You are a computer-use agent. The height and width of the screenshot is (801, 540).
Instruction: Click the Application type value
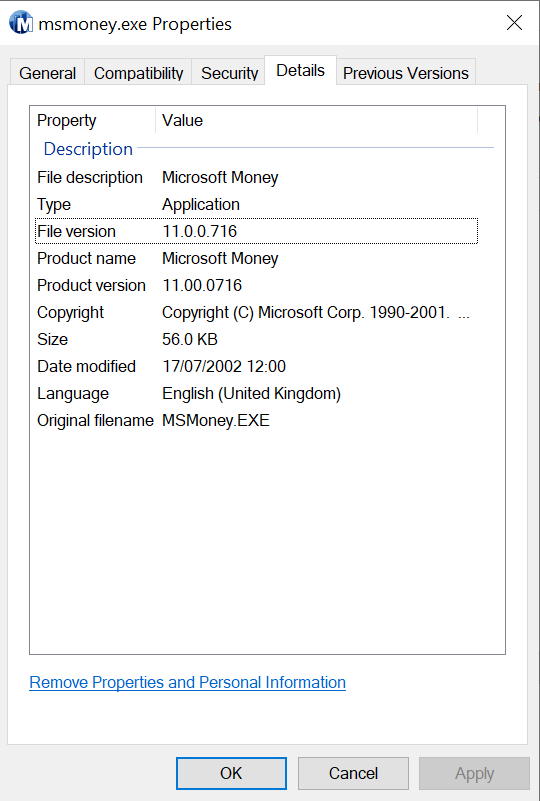[201, 204]
